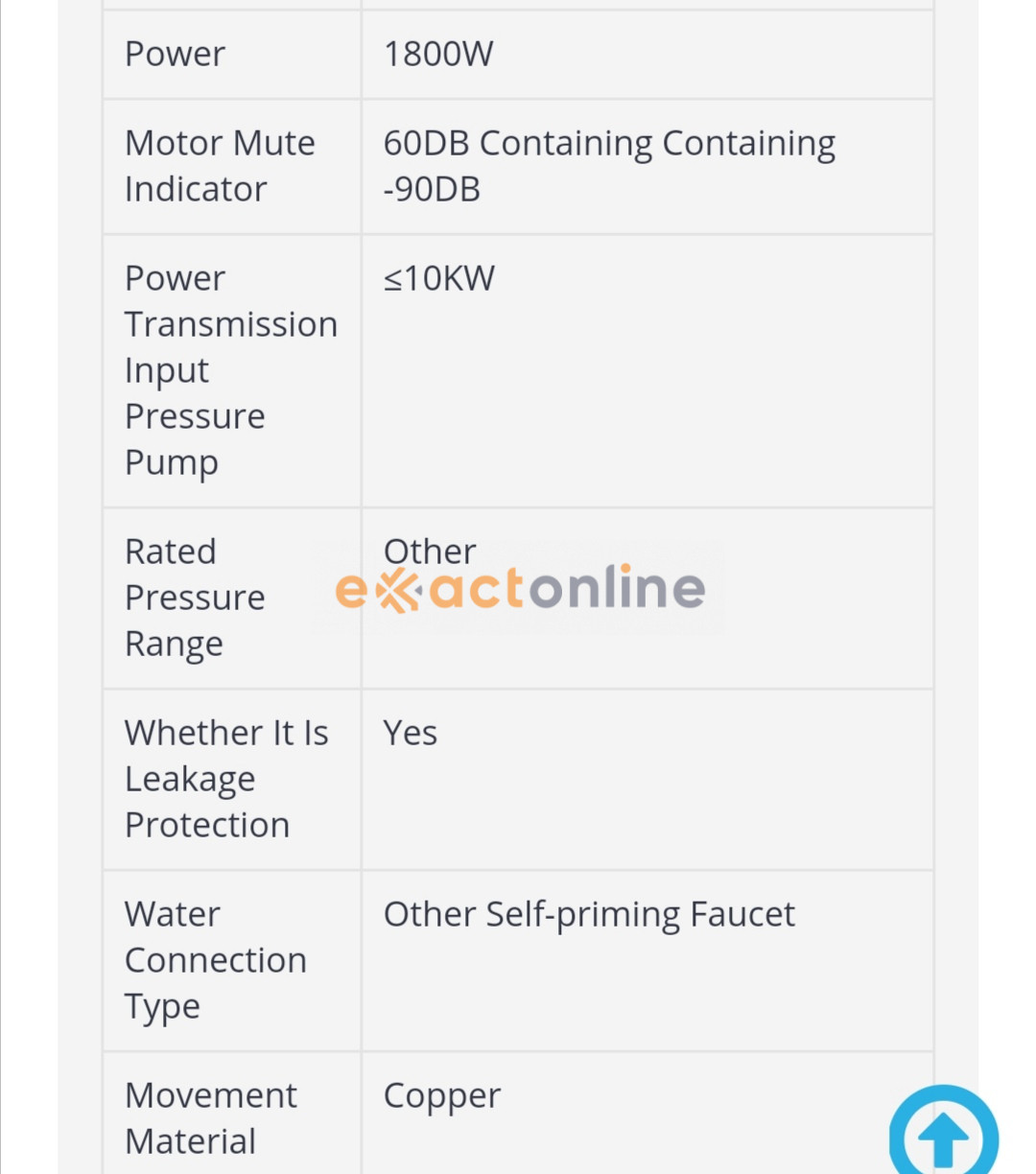Image resolution: width=1036 pixels, height=1174 pixels.
Task: Click the 'Yes' leakage protection value
Action: tap(410, 733)
